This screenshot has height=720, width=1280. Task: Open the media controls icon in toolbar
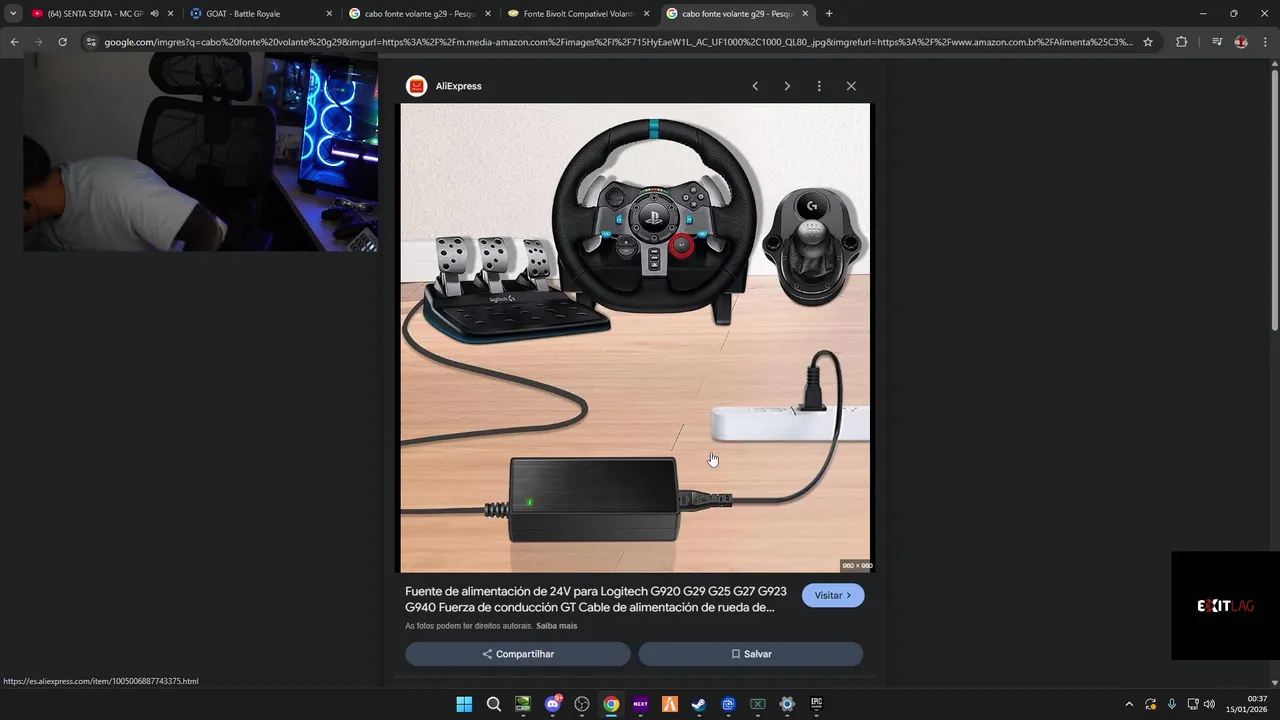tap(1217, 42)
